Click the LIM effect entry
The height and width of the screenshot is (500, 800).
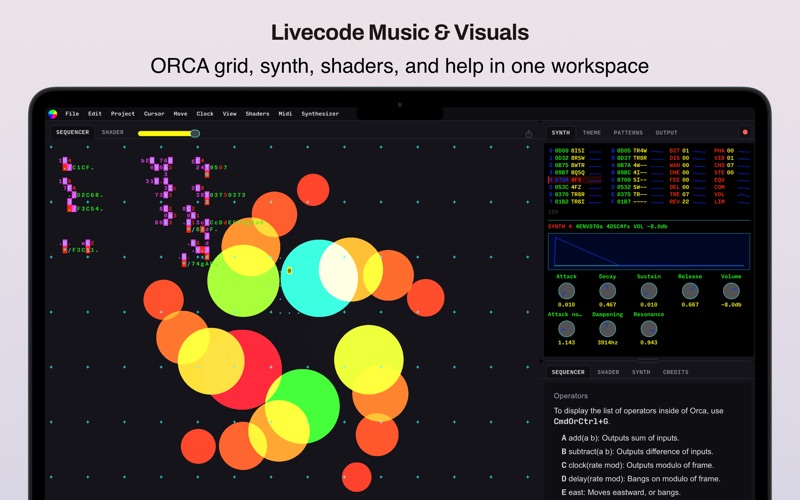[732, 202]
